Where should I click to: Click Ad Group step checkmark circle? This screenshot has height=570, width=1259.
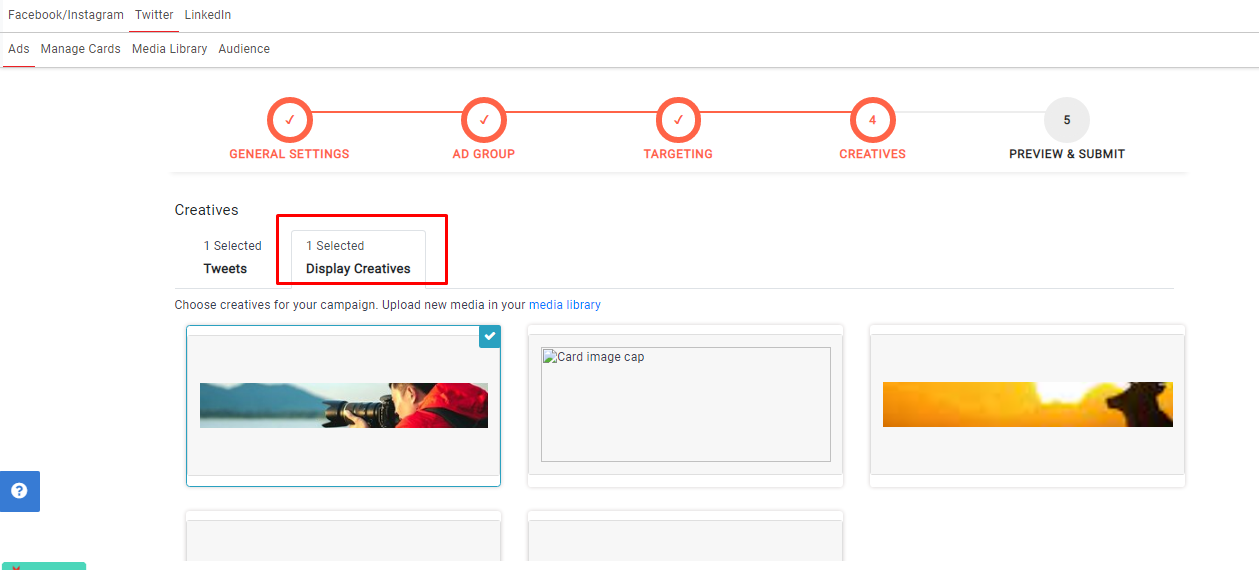(x=483, y=120)
